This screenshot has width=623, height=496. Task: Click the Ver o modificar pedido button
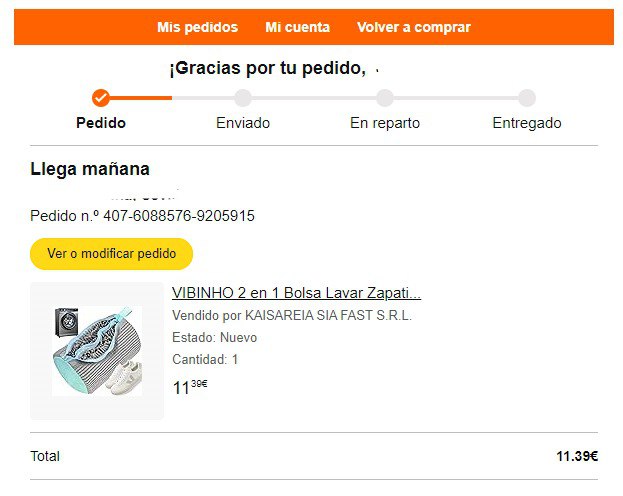[111, 254]
